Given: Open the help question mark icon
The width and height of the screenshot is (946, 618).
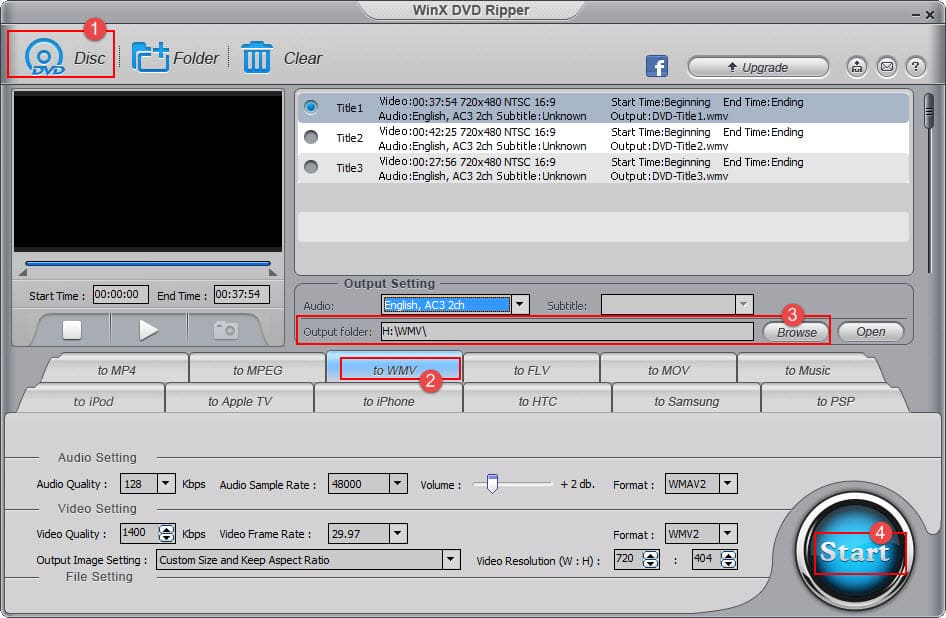Looking at the screenshot, I should pos(915,67).
